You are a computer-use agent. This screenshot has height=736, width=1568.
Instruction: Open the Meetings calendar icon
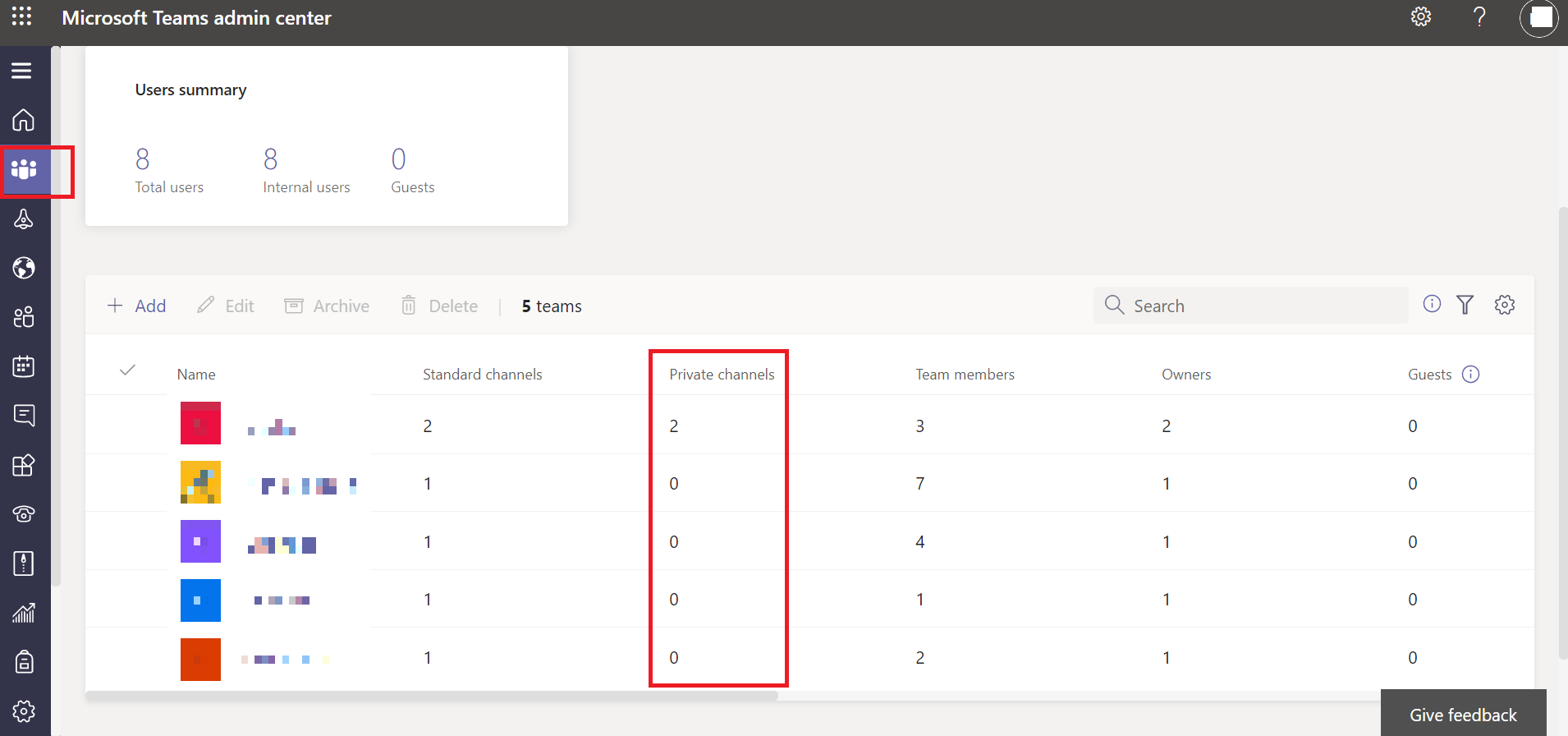tap(24, 366)
